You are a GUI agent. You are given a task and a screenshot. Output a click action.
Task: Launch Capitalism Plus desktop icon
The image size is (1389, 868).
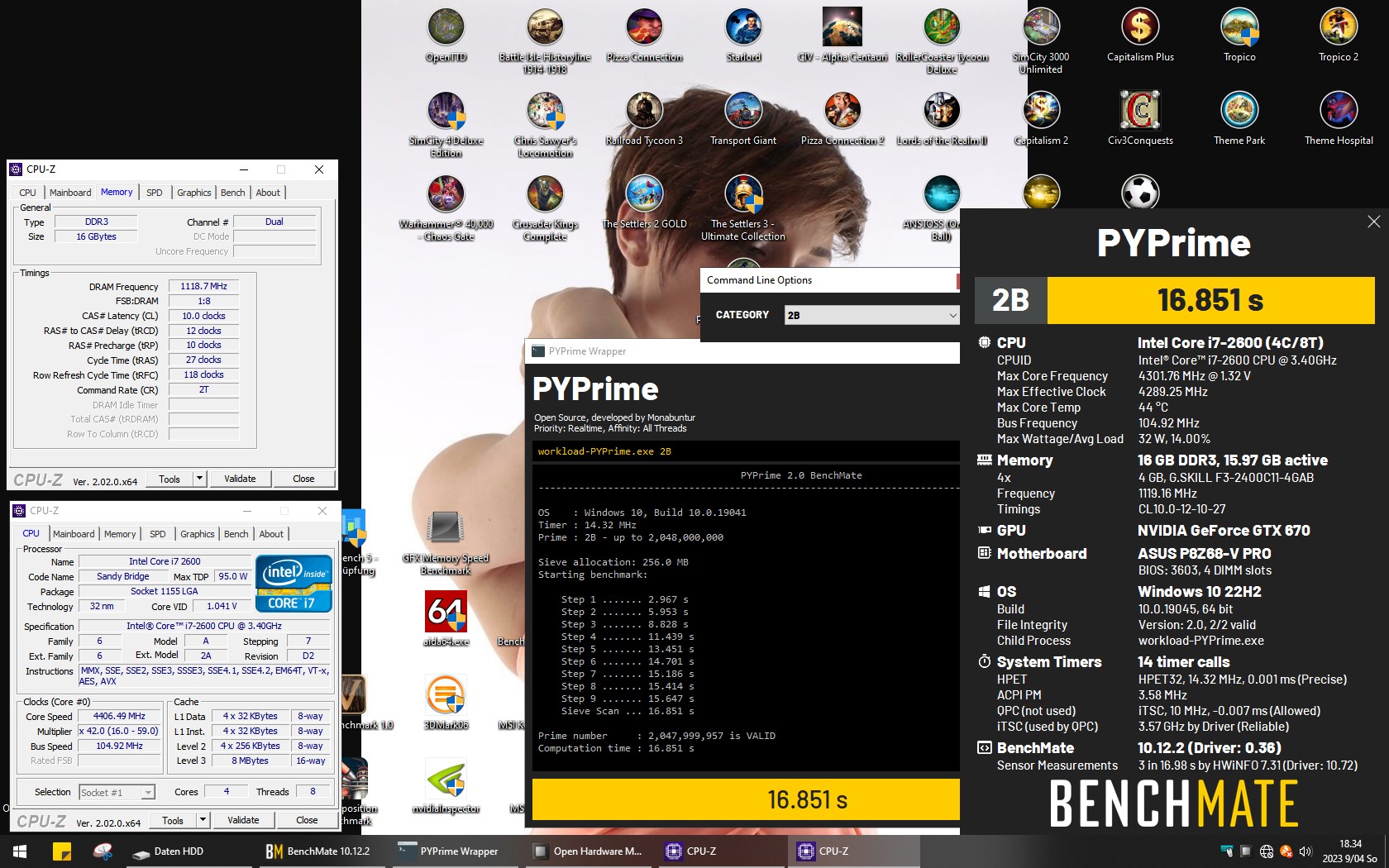1140,36
